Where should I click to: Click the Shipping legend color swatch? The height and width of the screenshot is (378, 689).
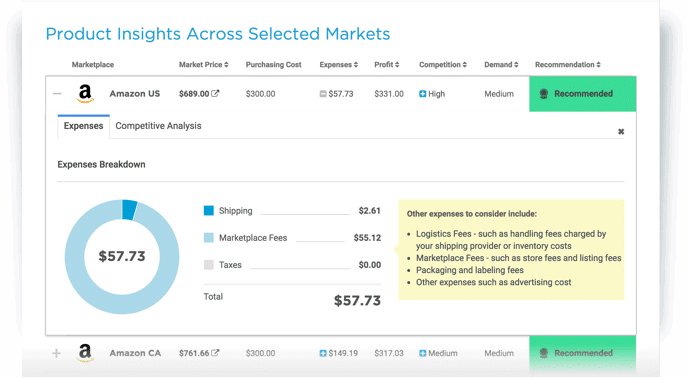click(209, 211)
